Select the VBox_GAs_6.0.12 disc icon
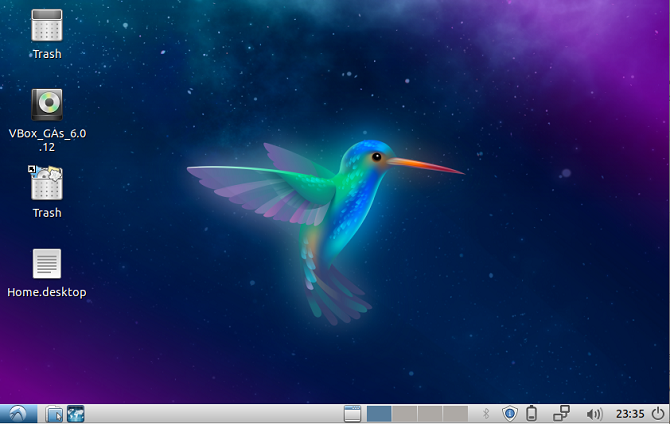Screen dimensions: 670x424 47,105
